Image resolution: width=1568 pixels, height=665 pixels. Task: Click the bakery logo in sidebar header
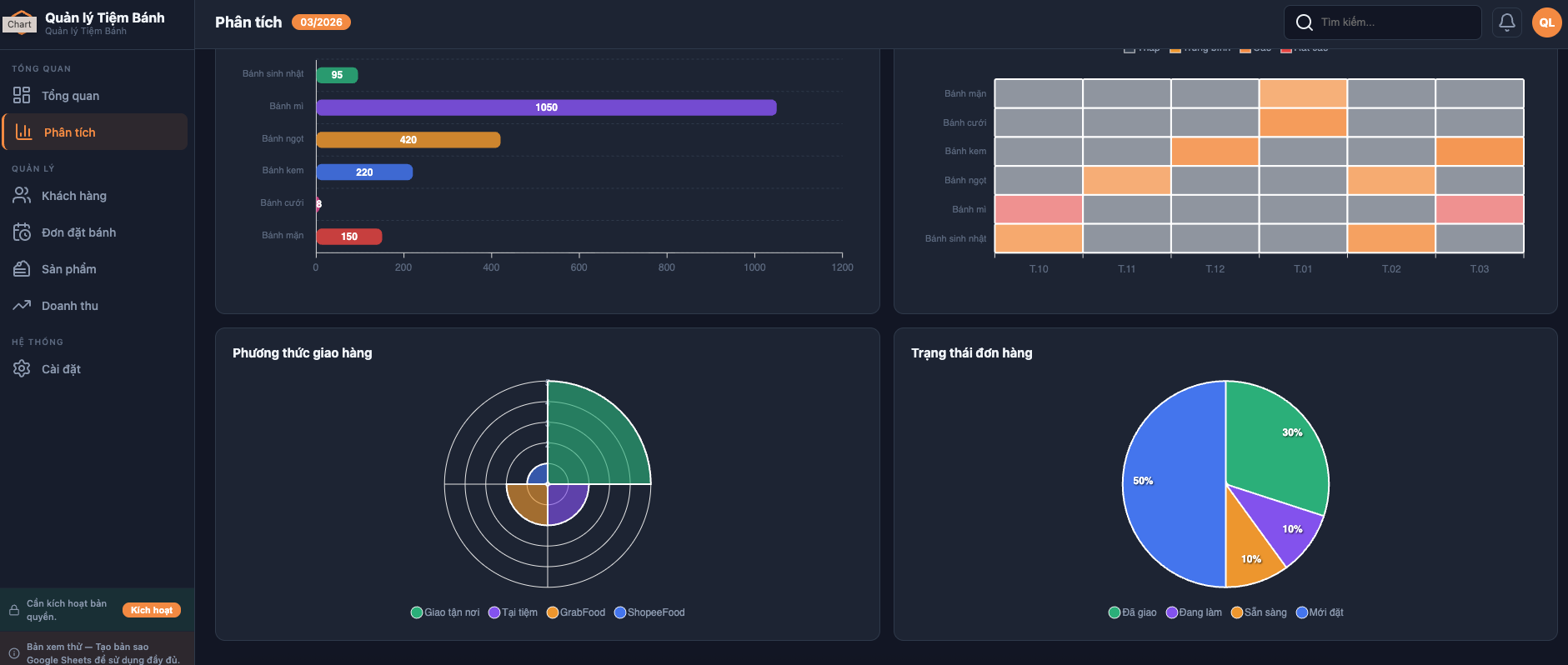(x=20, y=22)
